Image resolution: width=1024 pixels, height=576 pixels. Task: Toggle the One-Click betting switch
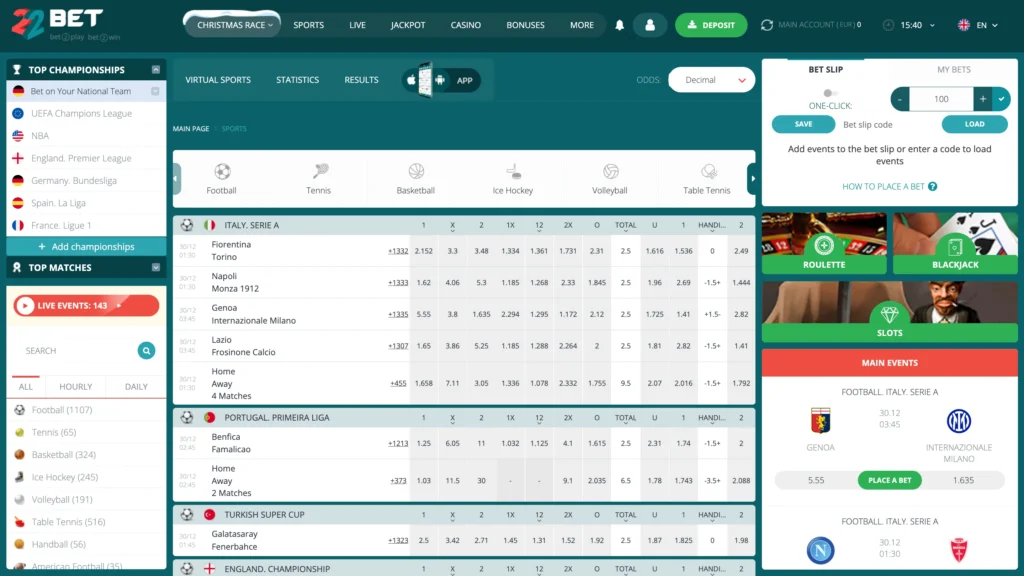pos(830,93)
